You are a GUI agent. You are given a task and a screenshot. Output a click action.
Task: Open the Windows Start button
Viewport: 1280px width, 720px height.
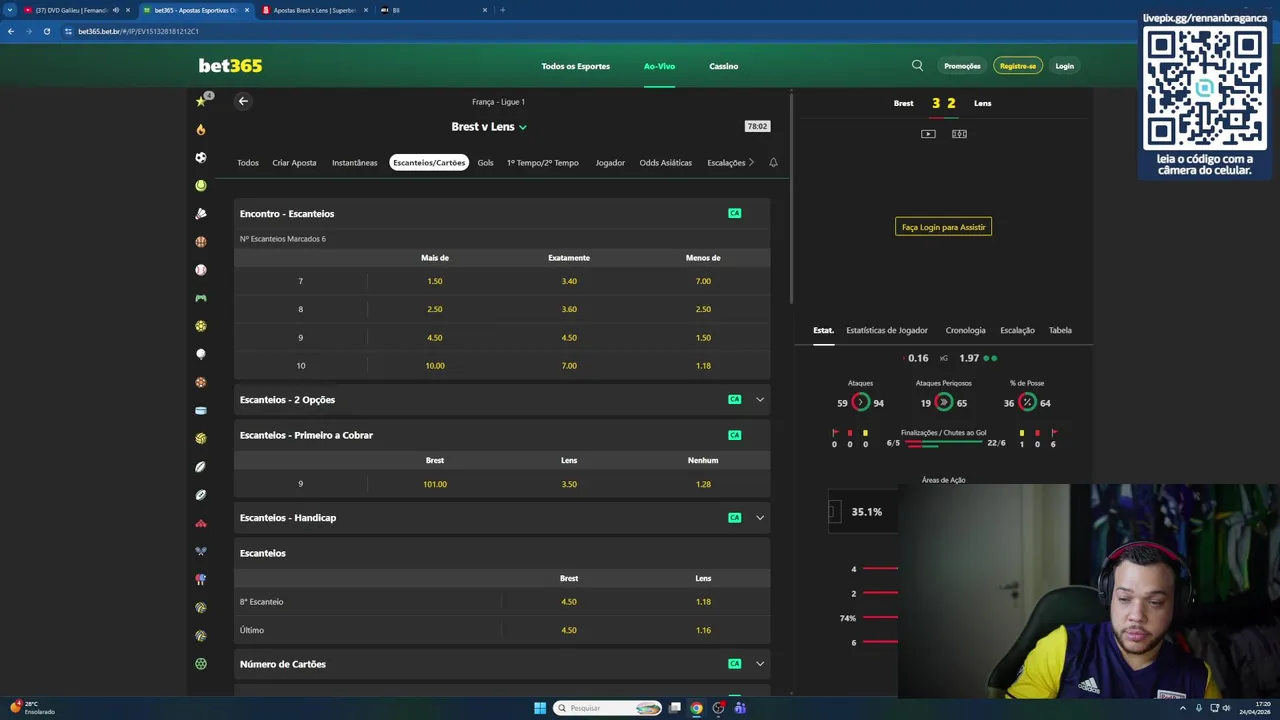[540, 708]
